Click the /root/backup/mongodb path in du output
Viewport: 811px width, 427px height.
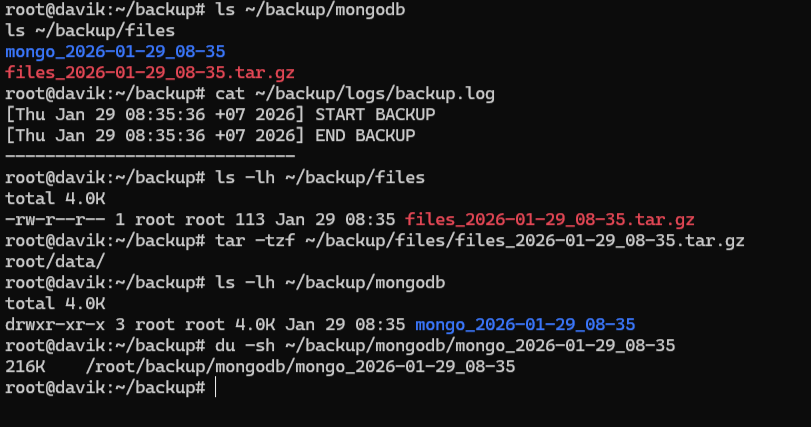coord(300,367)
